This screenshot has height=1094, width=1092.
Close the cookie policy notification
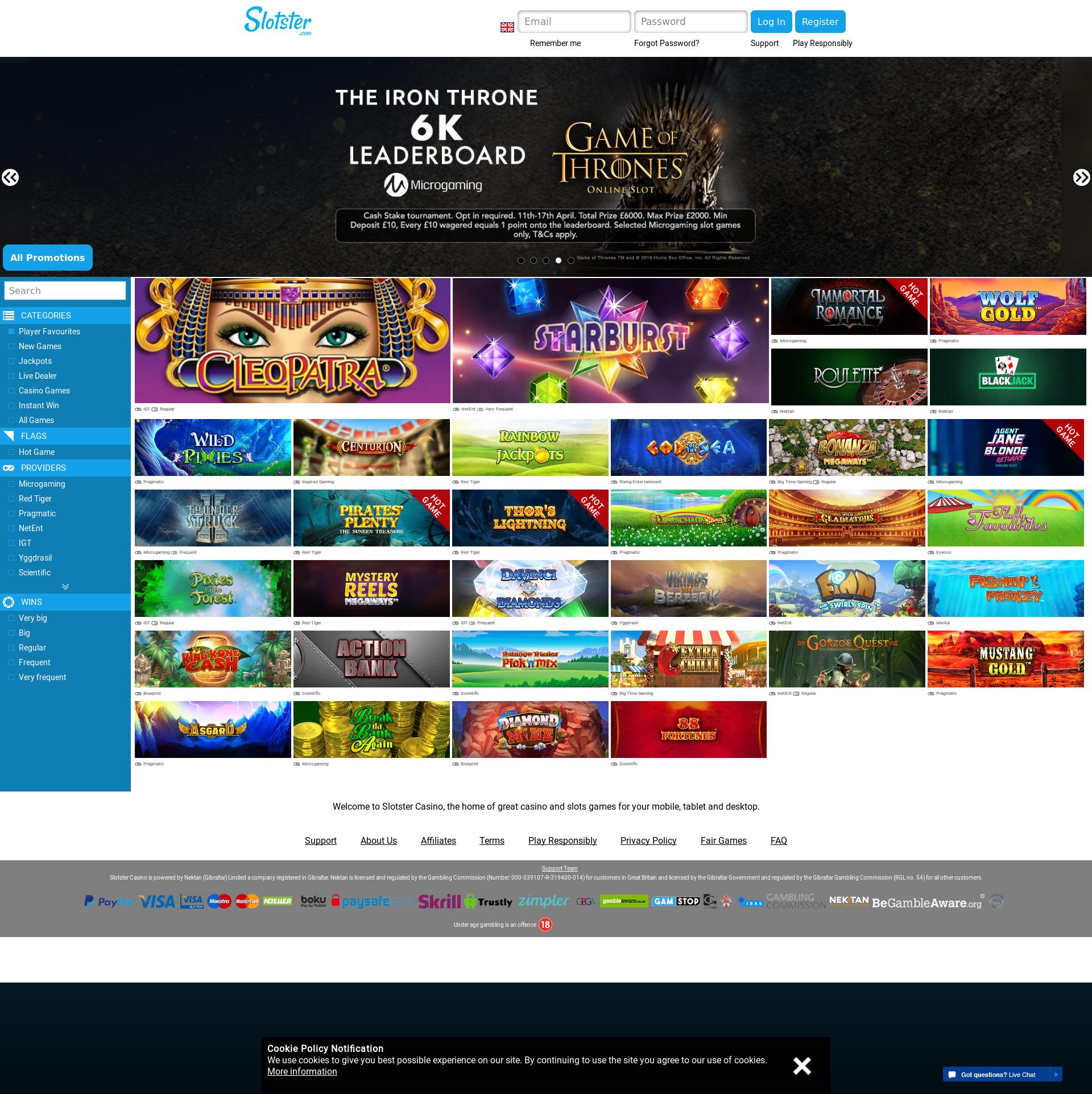point(802,1066)
